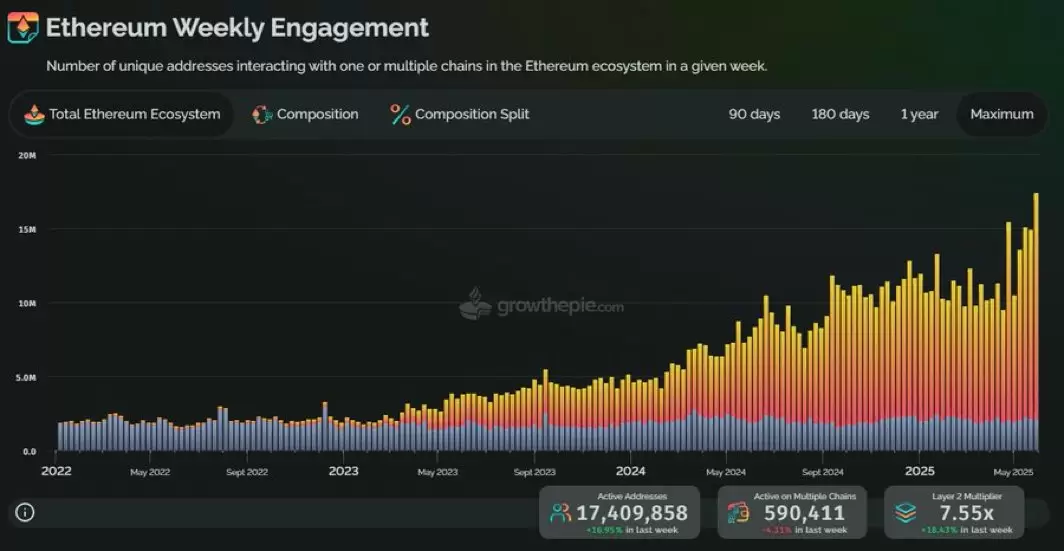Click the Total Ethereum Ecosystem stacked icon
The width and height of the screenshot is (1064, 551).
coord(34,115)
